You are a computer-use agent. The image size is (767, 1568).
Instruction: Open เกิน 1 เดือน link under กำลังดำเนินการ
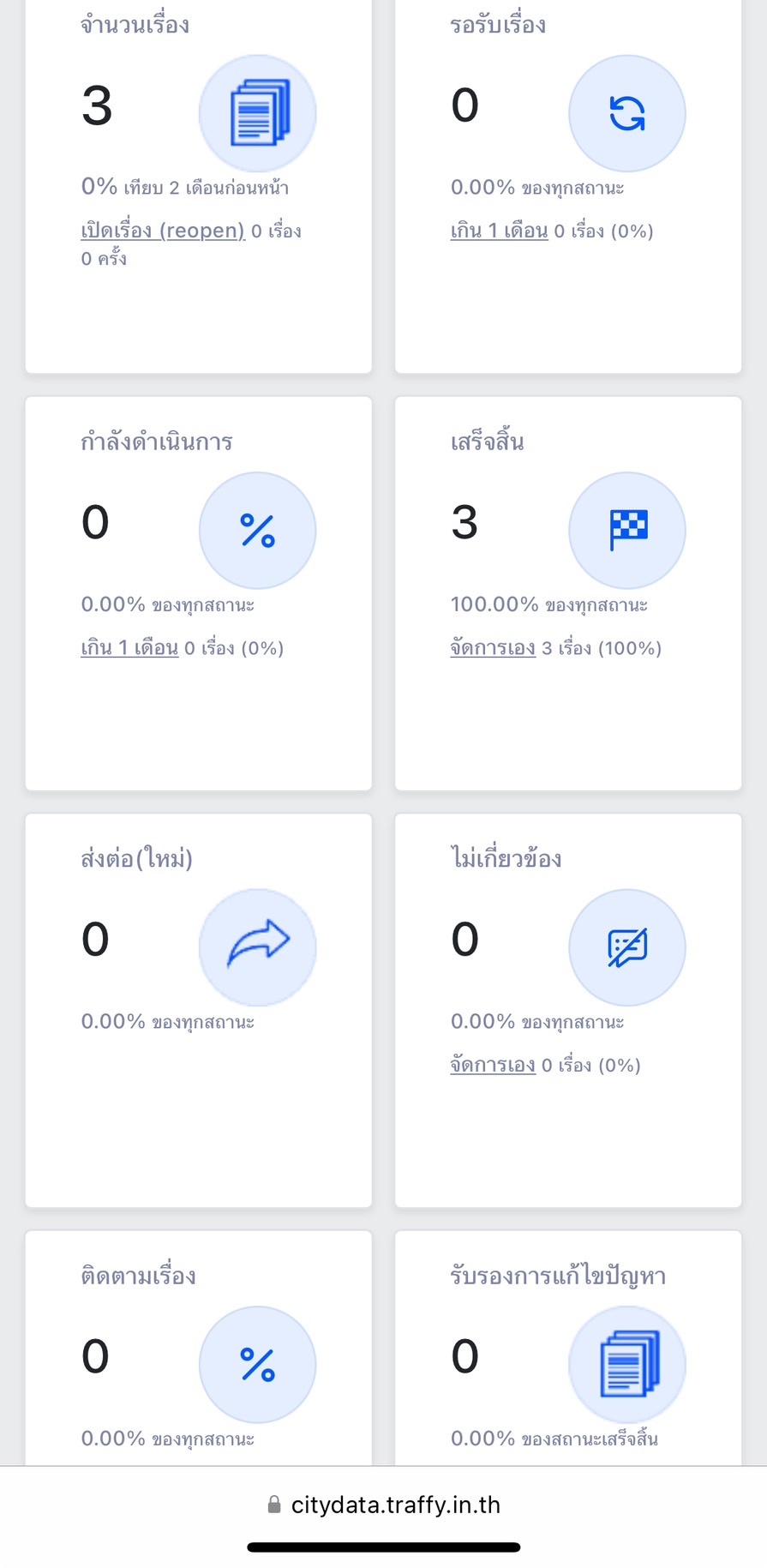point(129,648)
